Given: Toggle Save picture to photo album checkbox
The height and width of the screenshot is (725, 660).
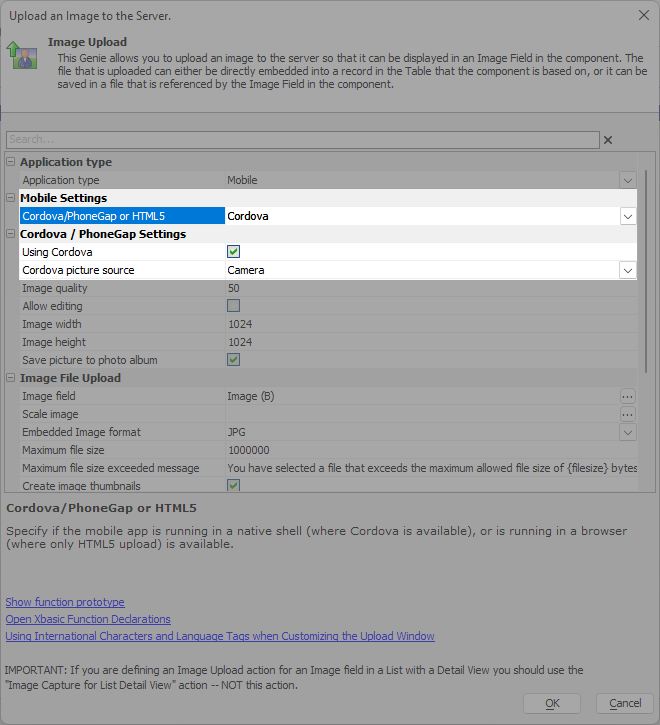Looking at the screenshot, I should point(234,360).
